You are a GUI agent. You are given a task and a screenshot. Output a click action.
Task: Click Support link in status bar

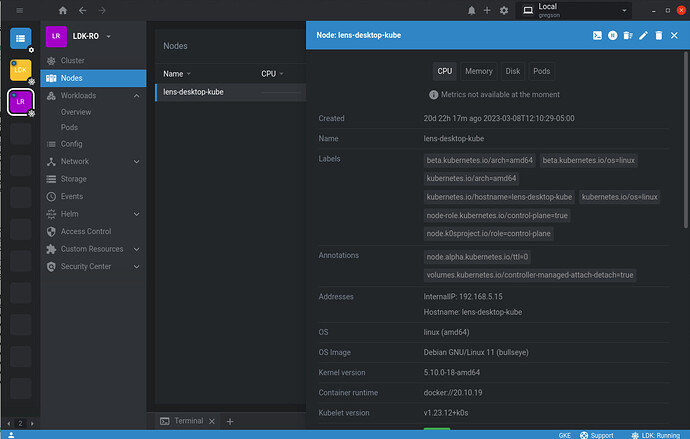(596, 434)
